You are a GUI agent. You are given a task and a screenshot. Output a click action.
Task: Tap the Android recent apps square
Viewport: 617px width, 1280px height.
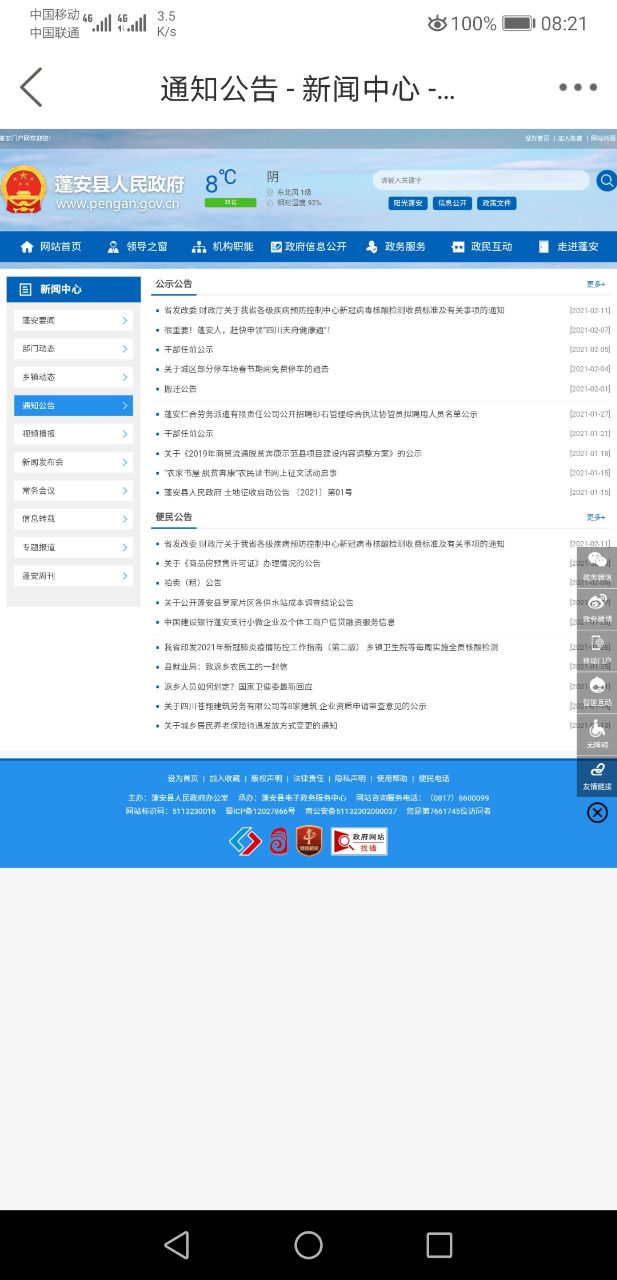439,1244
